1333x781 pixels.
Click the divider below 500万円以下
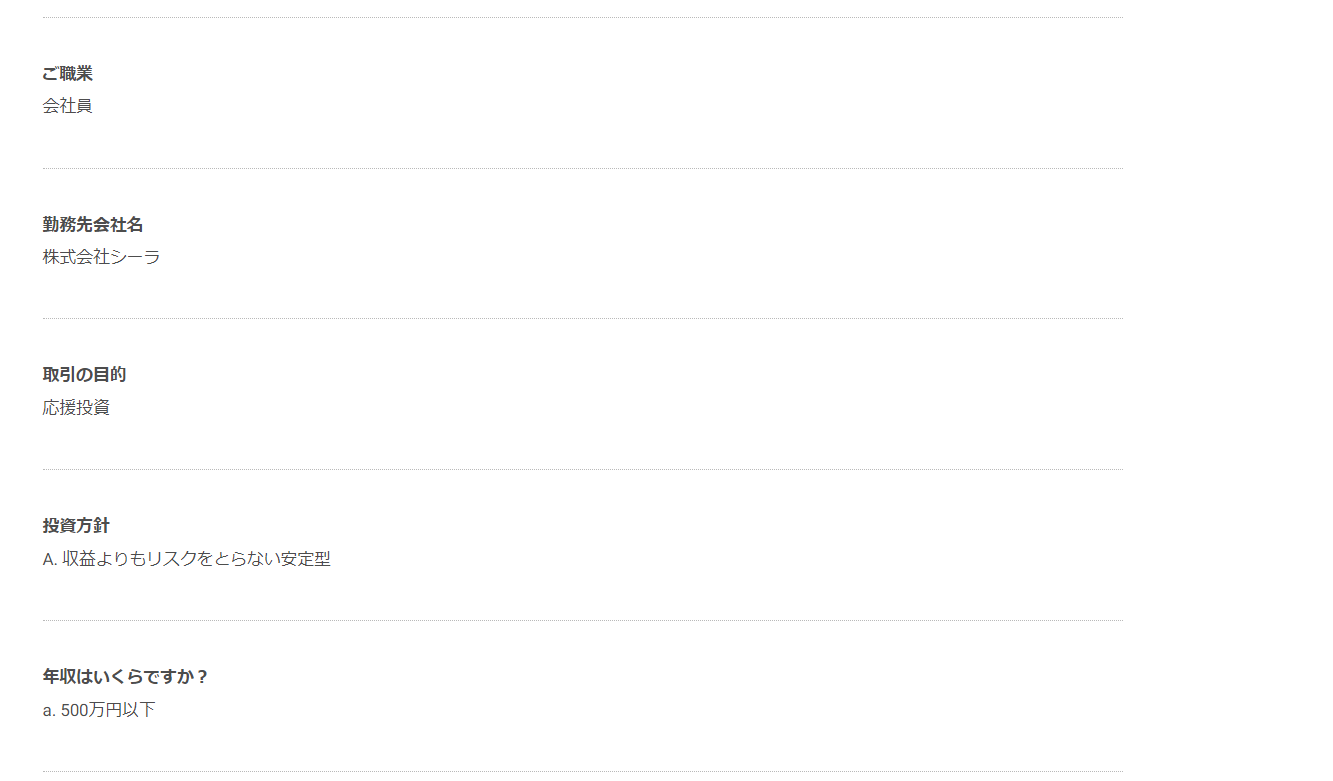tap(583, 772)
